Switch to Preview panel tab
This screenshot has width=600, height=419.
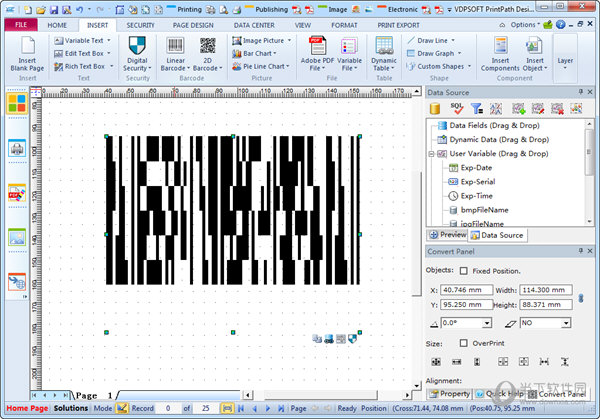[447, 235]
